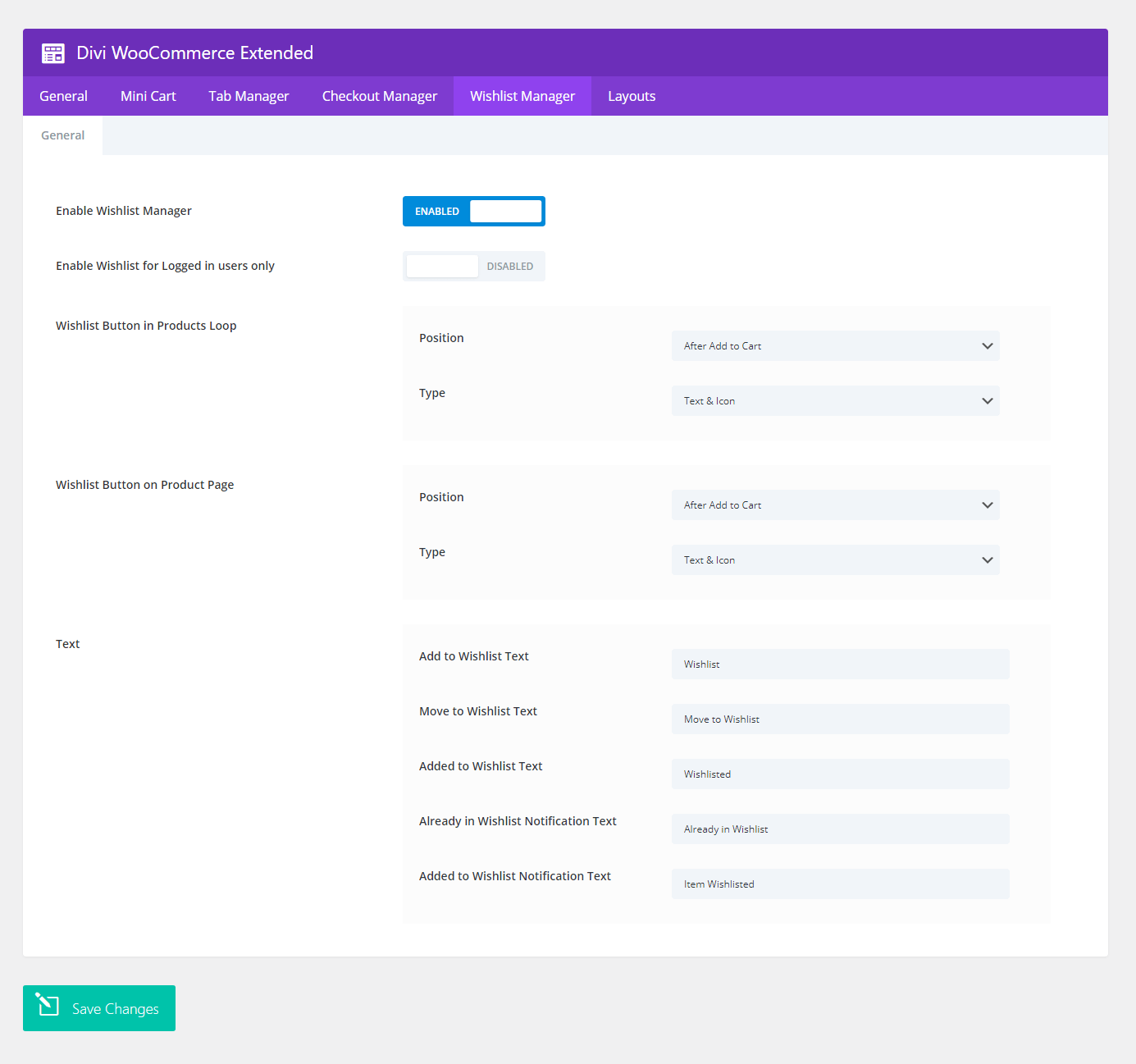The height and width of the screenshot is (1064, 1136).
Task: Toggle Enable Wishlist for Logged in users only
Action: click(x=474, y=266)
